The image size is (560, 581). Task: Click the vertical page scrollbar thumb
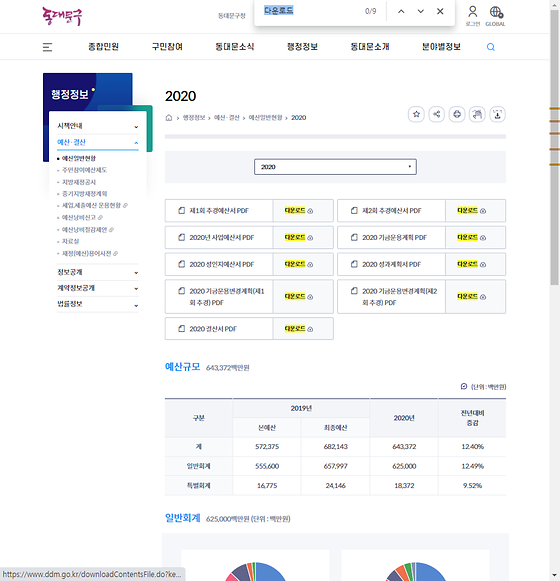coord(554,148)
